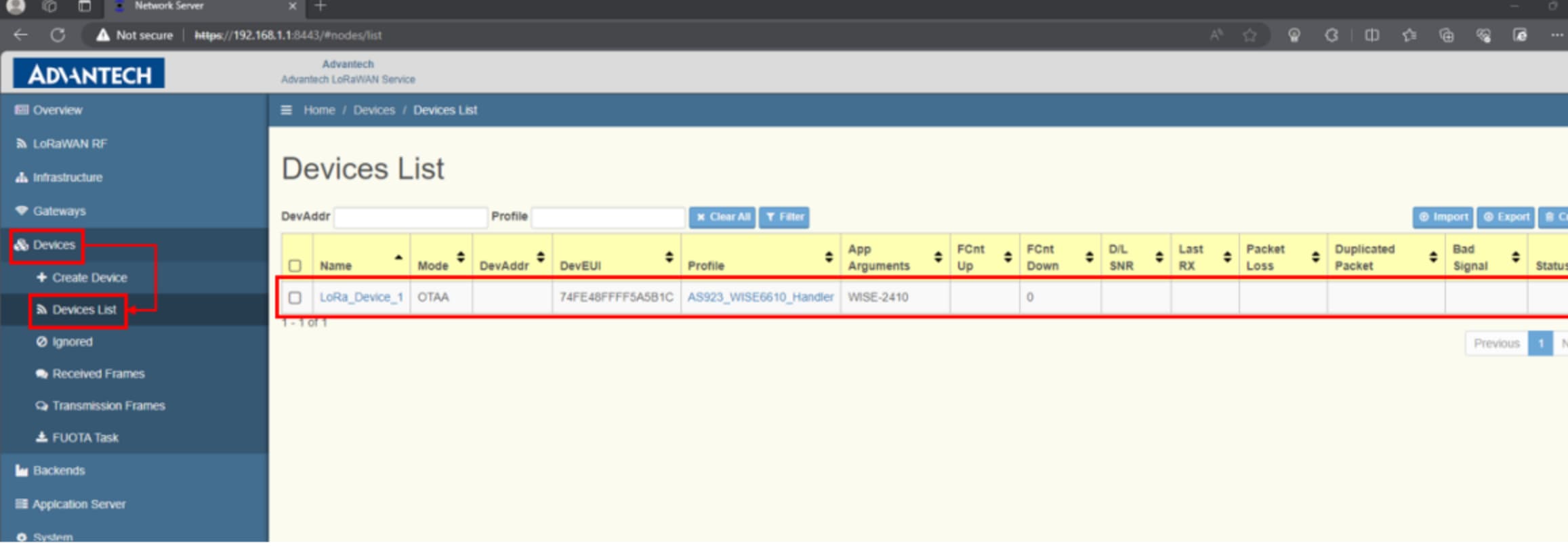The width and height of the screenshot is (1568, 546).
Task: Click the Previous pagination button
Action: click(1496, 343)
